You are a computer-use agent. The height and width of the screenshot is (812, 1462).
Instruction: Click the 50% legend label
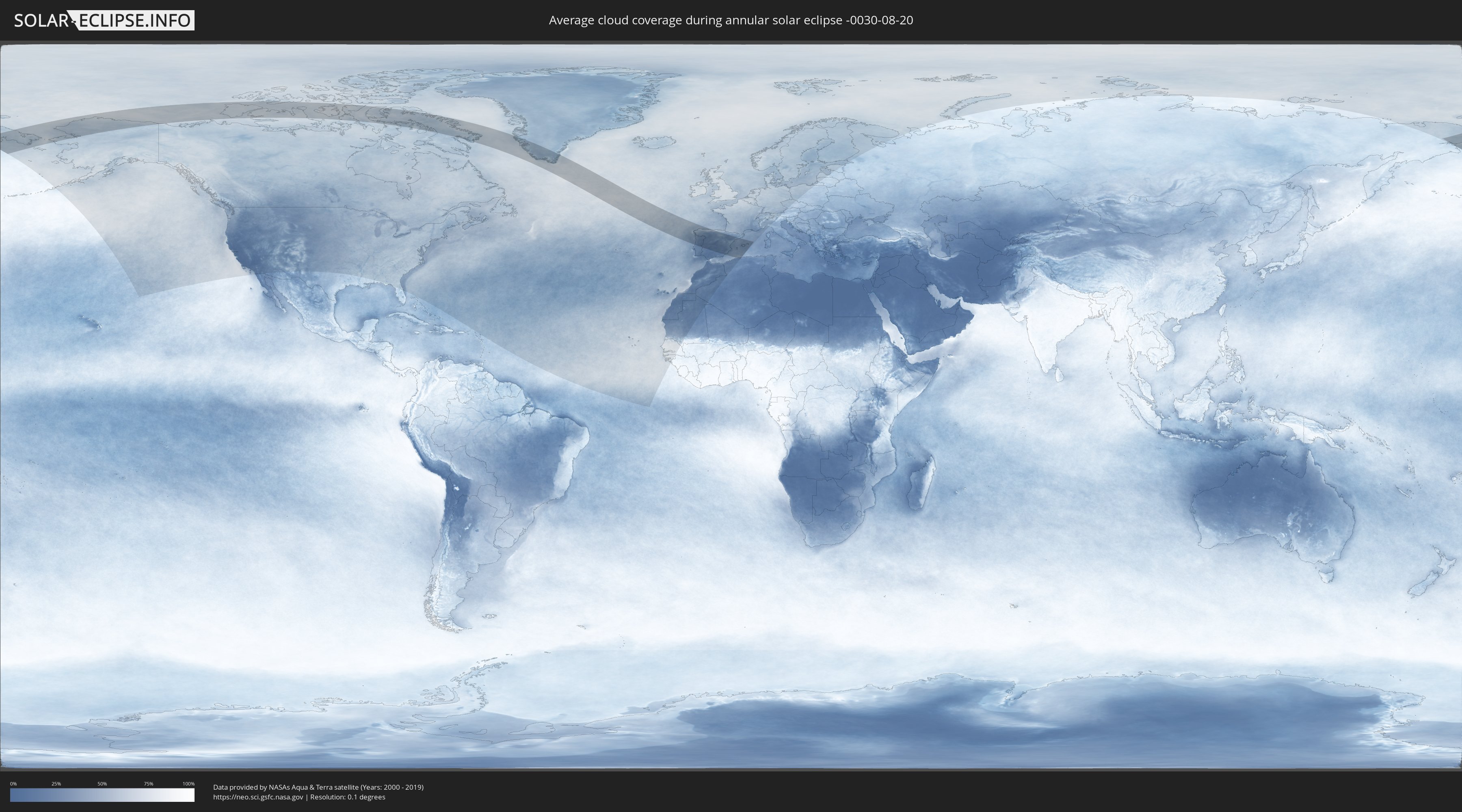pos(102,784)
